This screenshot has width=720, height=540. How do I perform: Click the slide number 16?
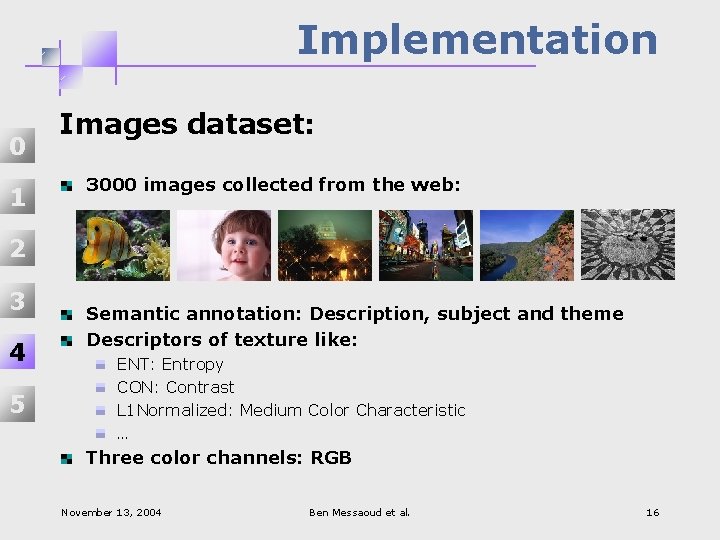[652, 512]
